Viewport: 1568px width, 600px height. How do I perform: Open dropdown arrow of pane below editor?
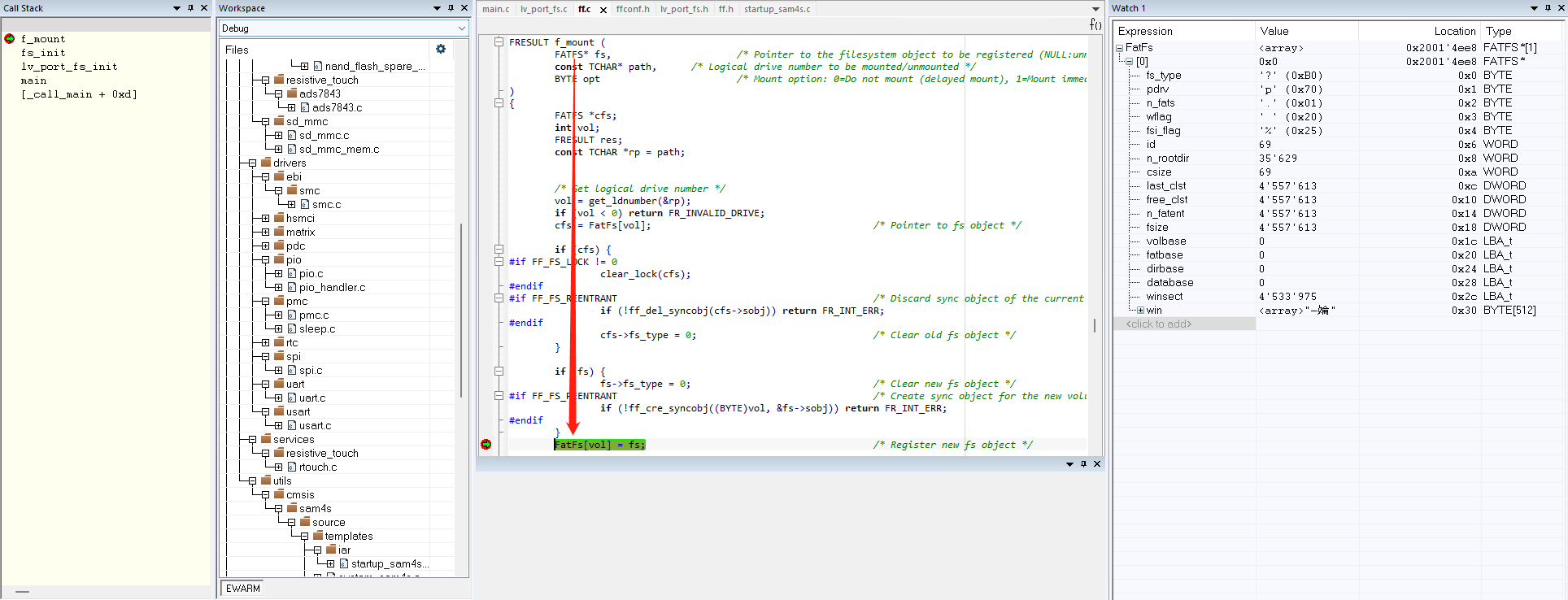(x=1069, y=464)
